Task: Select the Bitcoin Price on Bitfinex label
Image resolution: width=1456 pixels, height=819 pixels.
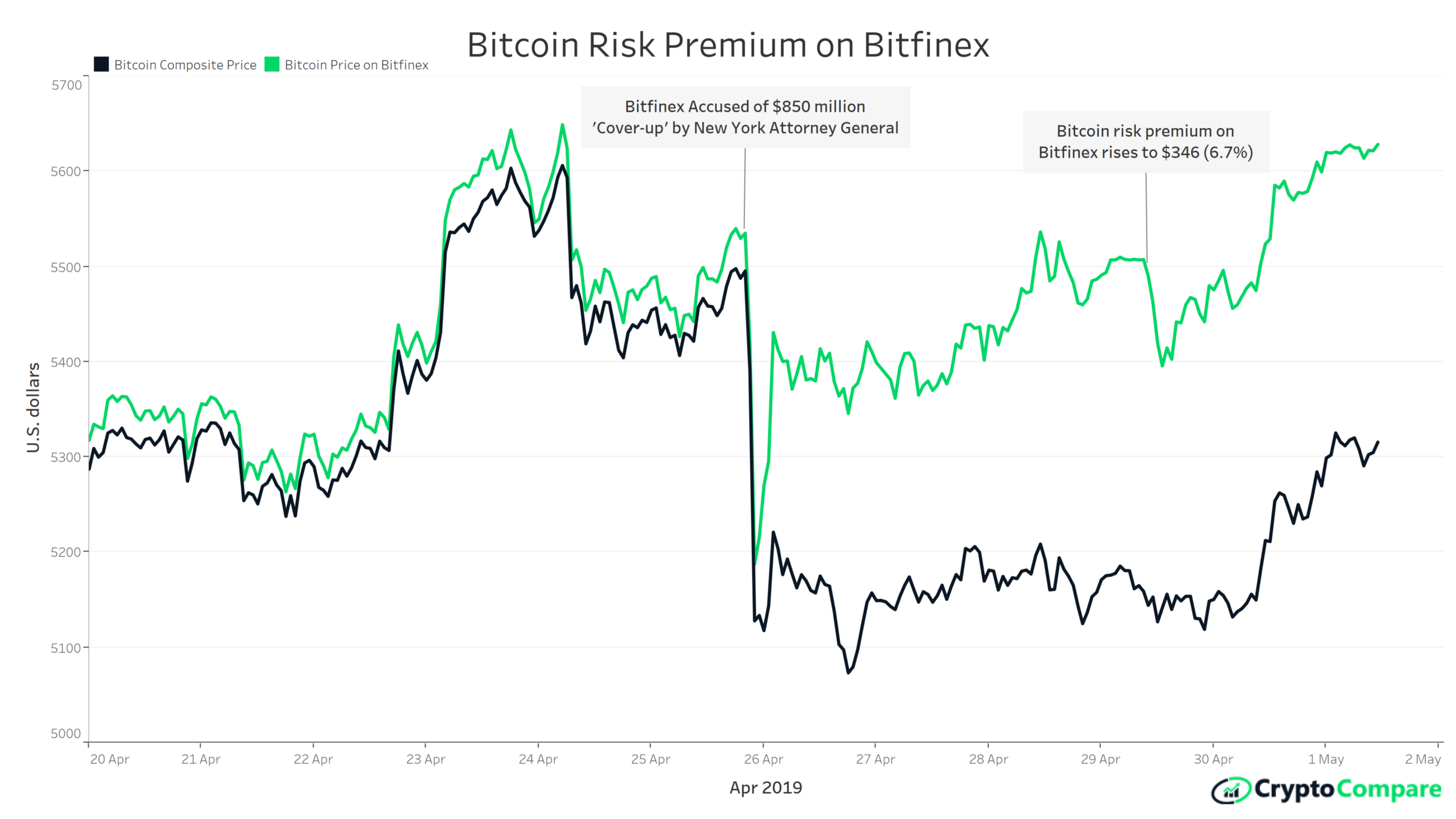Action: (357, 65)
